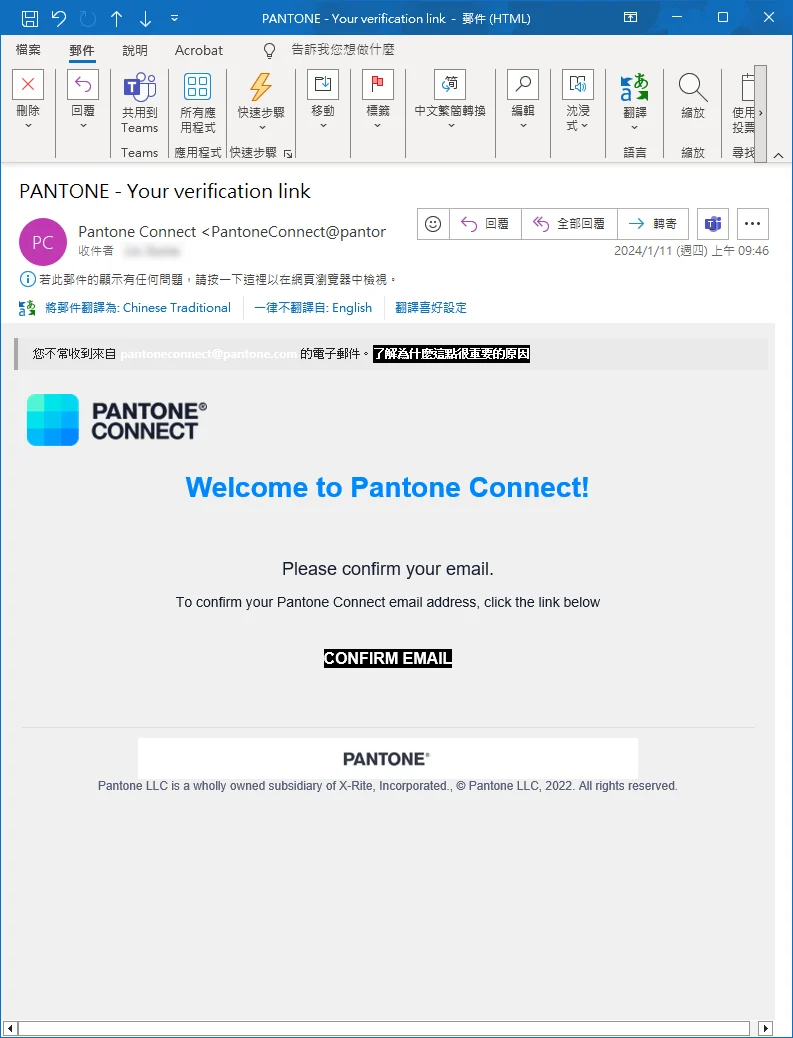Viewport: 793px width, 1038px height.
Task: Click 了解為什麼這點很重要的原因 link
Action: click(x=451, y=354)
